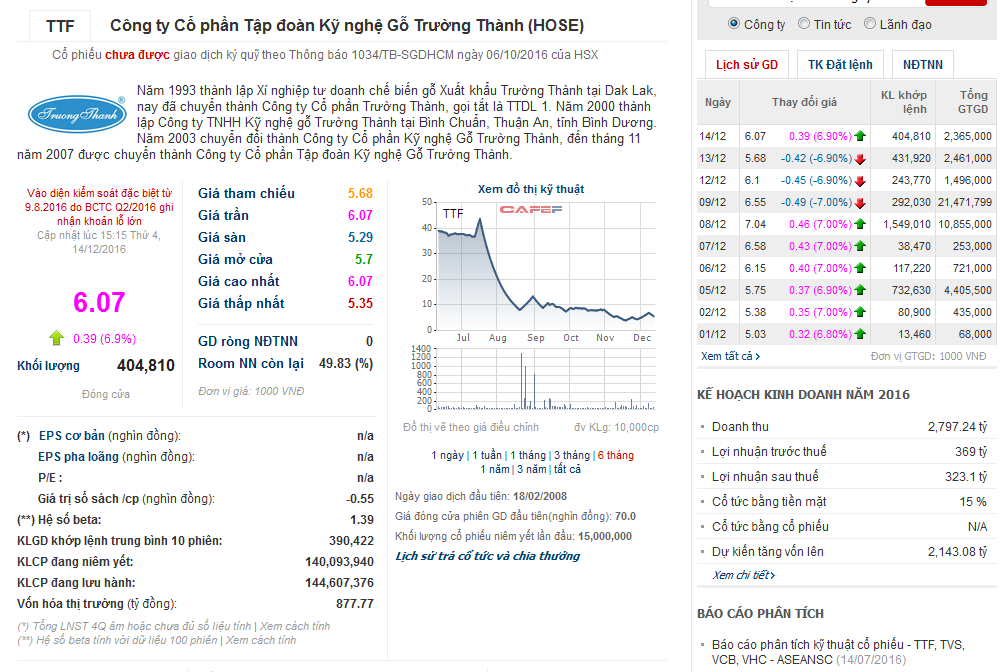Switch to the TK Đặt lệnh tab
This screenshot has height=672, width=1006.
840,65
